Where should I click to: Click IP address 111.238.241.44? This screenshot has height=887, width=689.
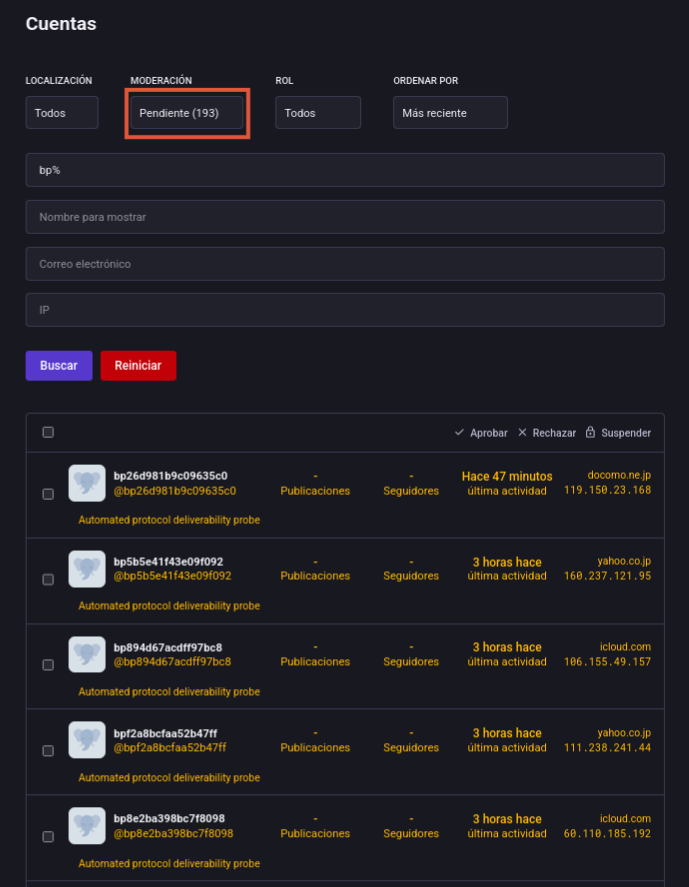click(x=608, y=747)
